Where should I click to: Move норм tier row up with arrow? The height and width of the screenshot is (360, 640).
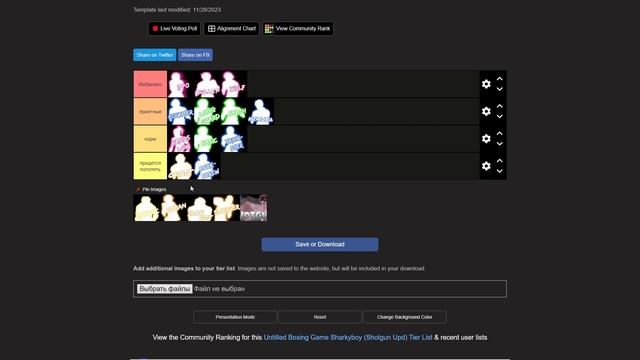500,133
